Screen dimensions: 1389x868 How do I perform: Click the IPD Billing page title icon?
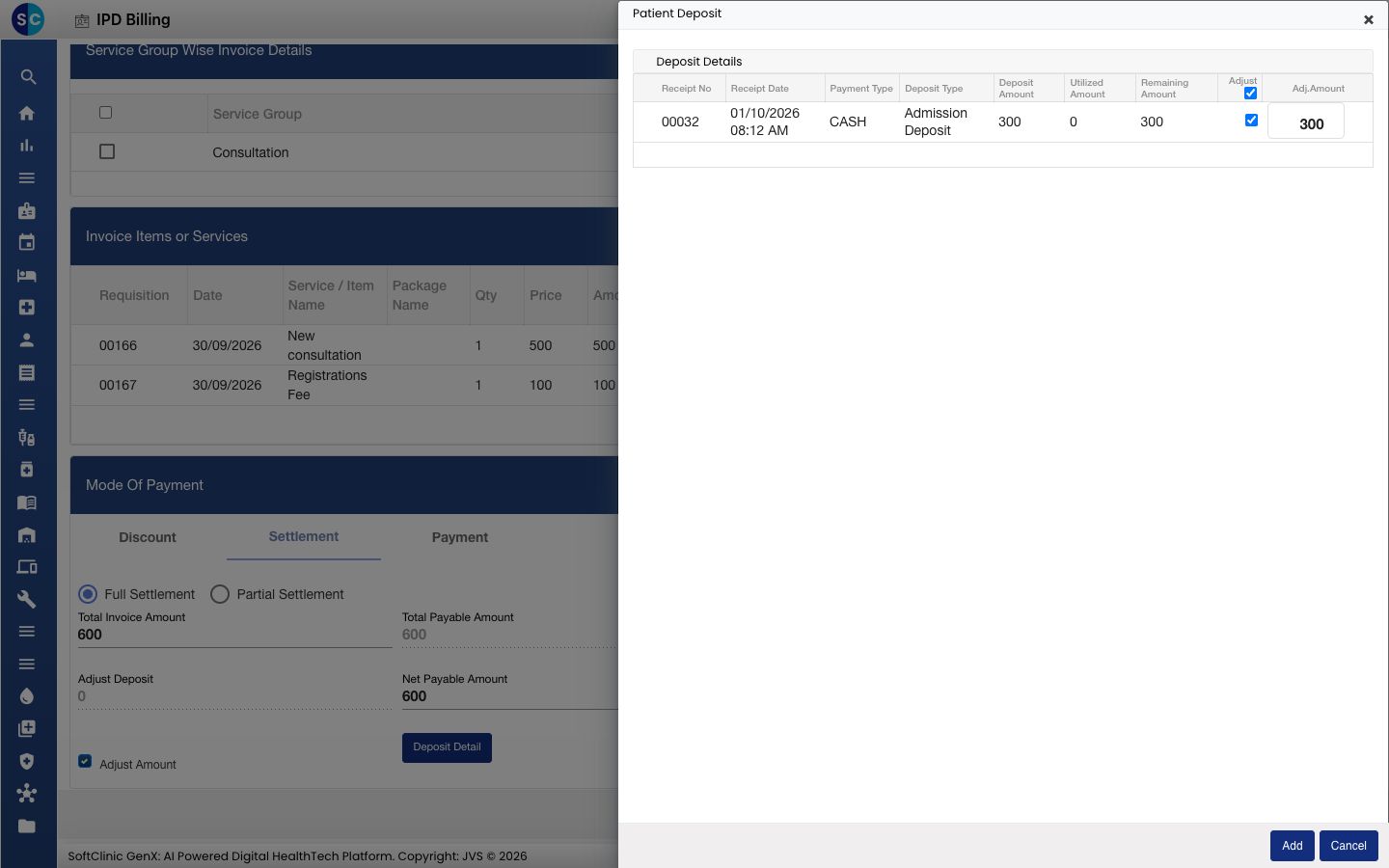pos(82,20)
